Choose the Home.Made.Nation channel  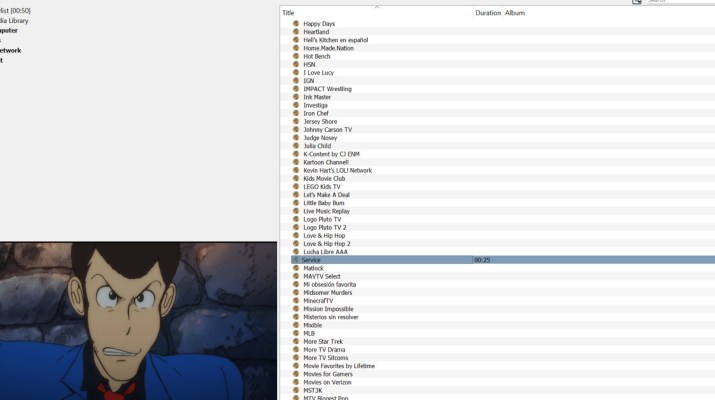click(328, 48)
